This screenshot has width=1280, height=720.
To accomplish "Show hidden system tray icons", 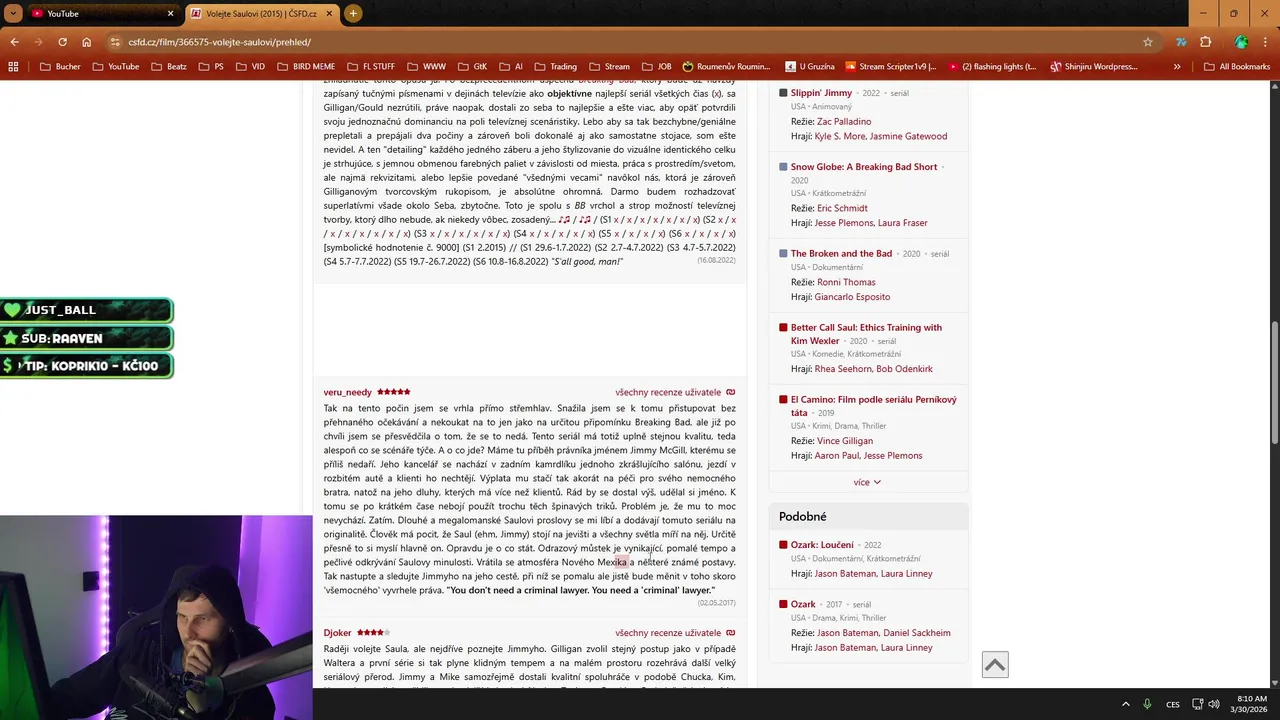I will click(x=1125, y=704).
